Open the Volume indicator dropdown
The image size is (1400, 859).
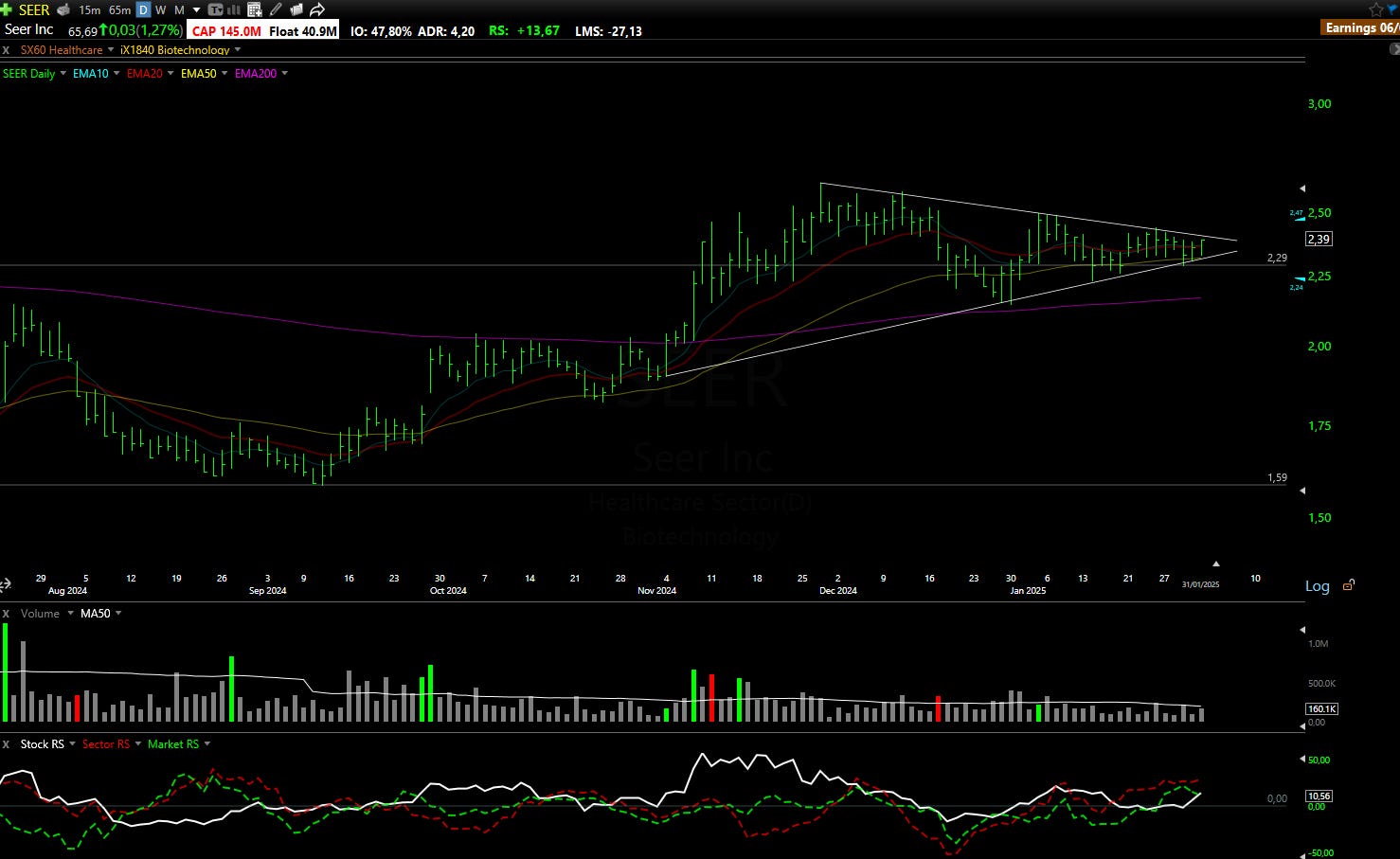coord(70,614)
